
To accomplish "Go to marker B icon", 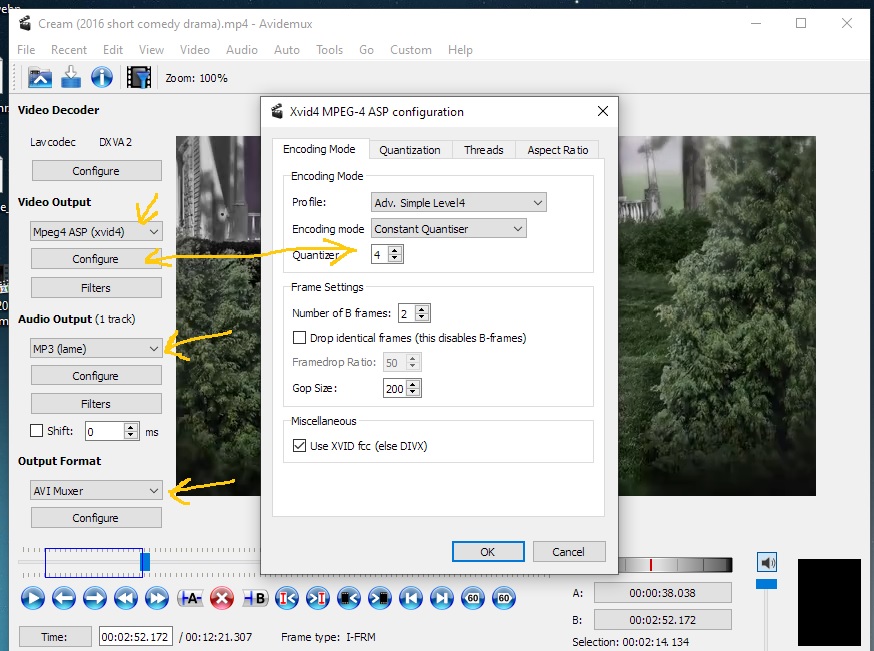I will (x=318, y=599).
